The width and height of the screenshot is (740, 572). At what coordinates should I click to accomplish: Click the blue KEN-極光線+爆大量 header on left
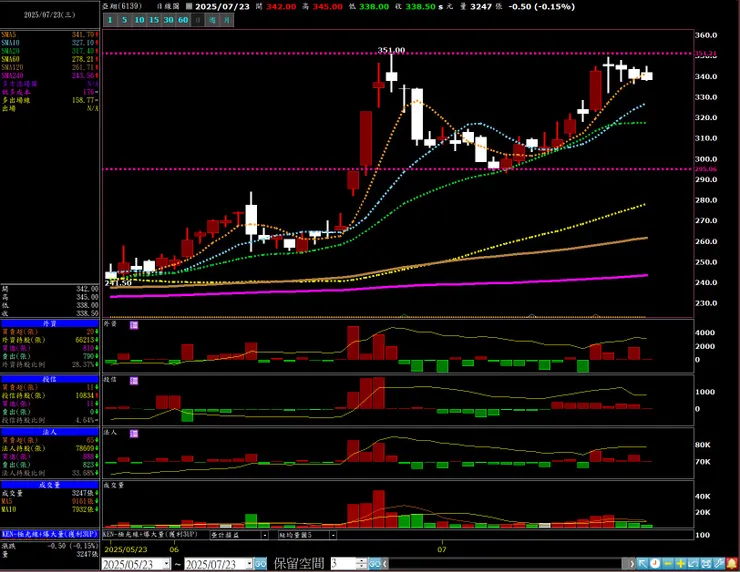[x=50, y=534]
